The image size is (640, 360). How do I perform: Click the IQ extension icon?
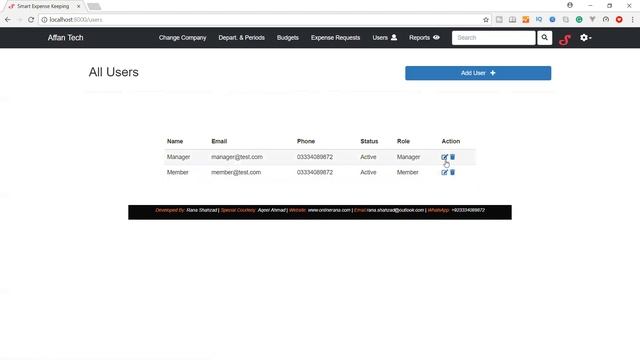(539, 20)
